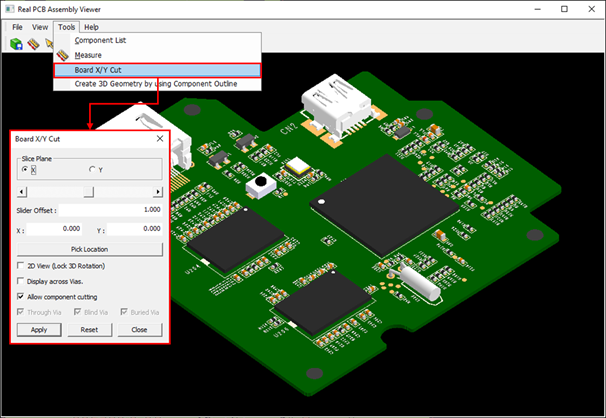Open the File menu
606x418 pixels.
17,27
